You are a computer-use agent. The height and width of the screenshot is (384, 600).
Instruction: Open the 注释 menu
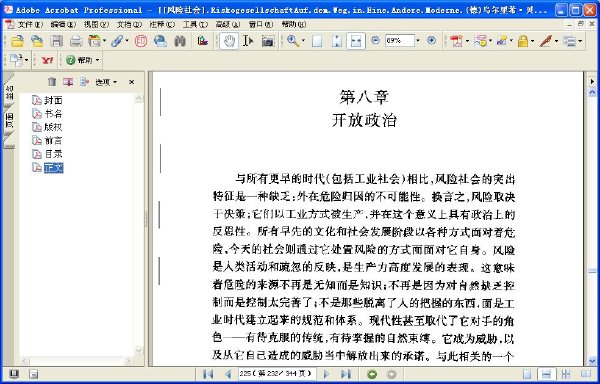162,24
